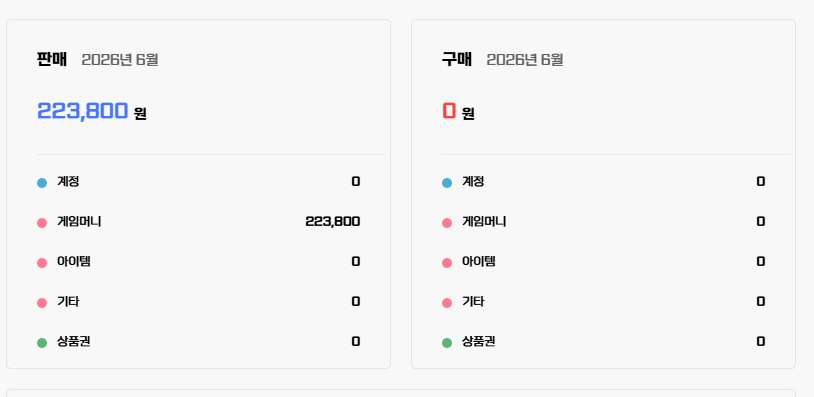The width and height of the screenshot is (814, 397).
Task: Click the pink dot beside 기타 in 판매 card
Action: (42, 303)
